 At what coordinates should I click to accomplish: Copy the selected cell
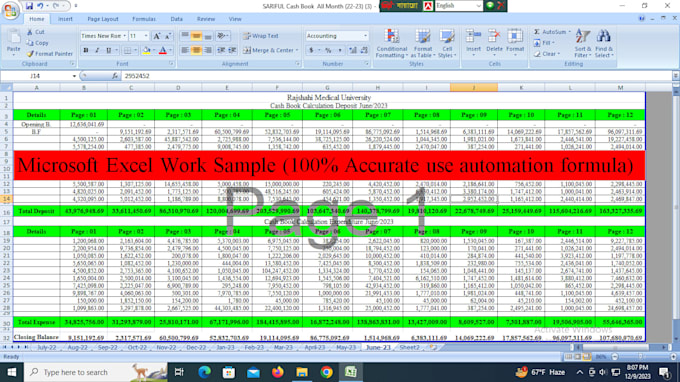pos(38,43)
